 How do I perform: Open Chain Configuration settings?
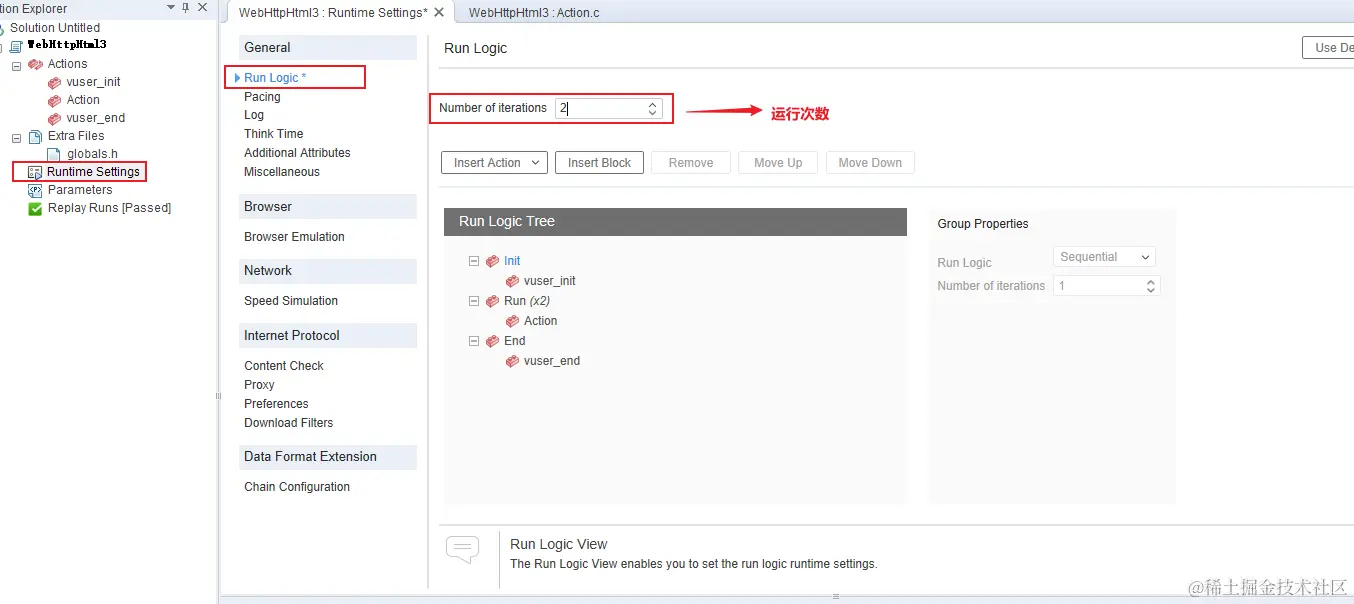(297, 487)
